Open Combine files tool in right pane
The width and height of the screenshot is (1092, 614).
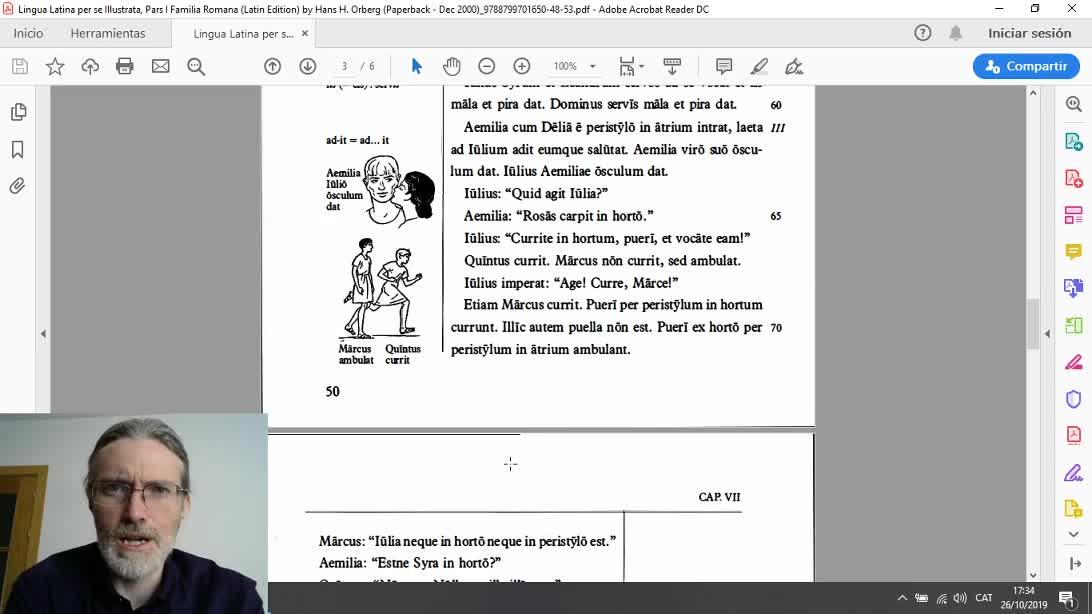pos(1073,288)
